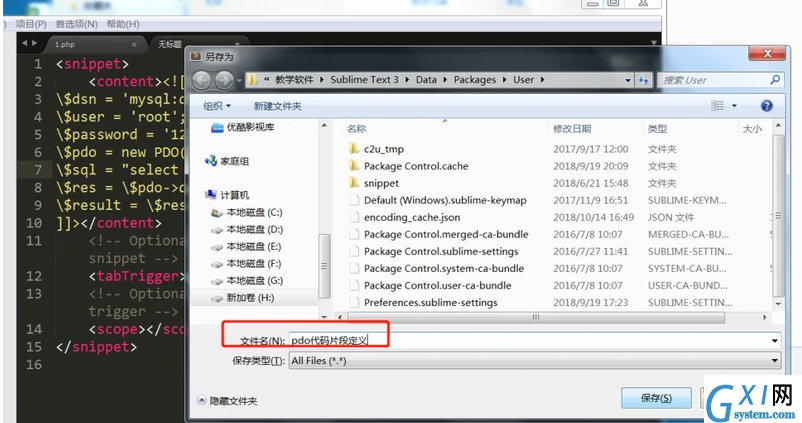Viewport: 802px width, 423px height.
Task: Click User in address breadcrumb
Action: coord(523,80)
